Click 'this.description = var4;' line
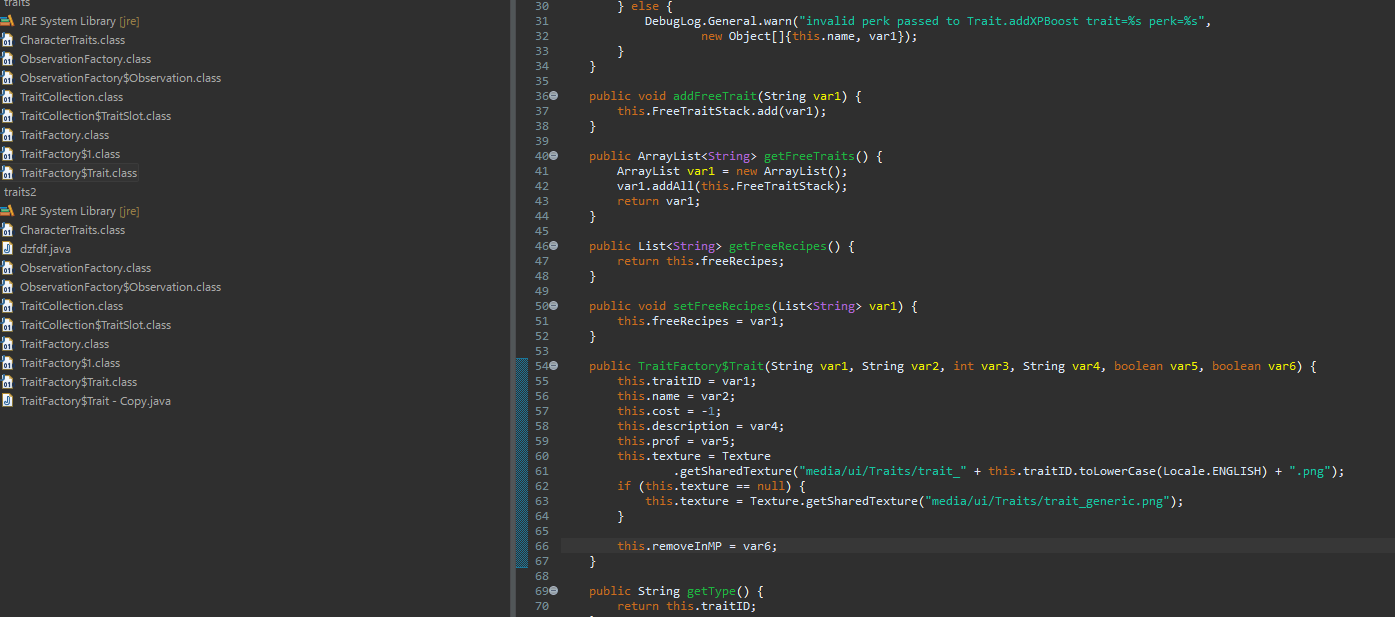This screenshot has height=617, width=1395. 701,426
